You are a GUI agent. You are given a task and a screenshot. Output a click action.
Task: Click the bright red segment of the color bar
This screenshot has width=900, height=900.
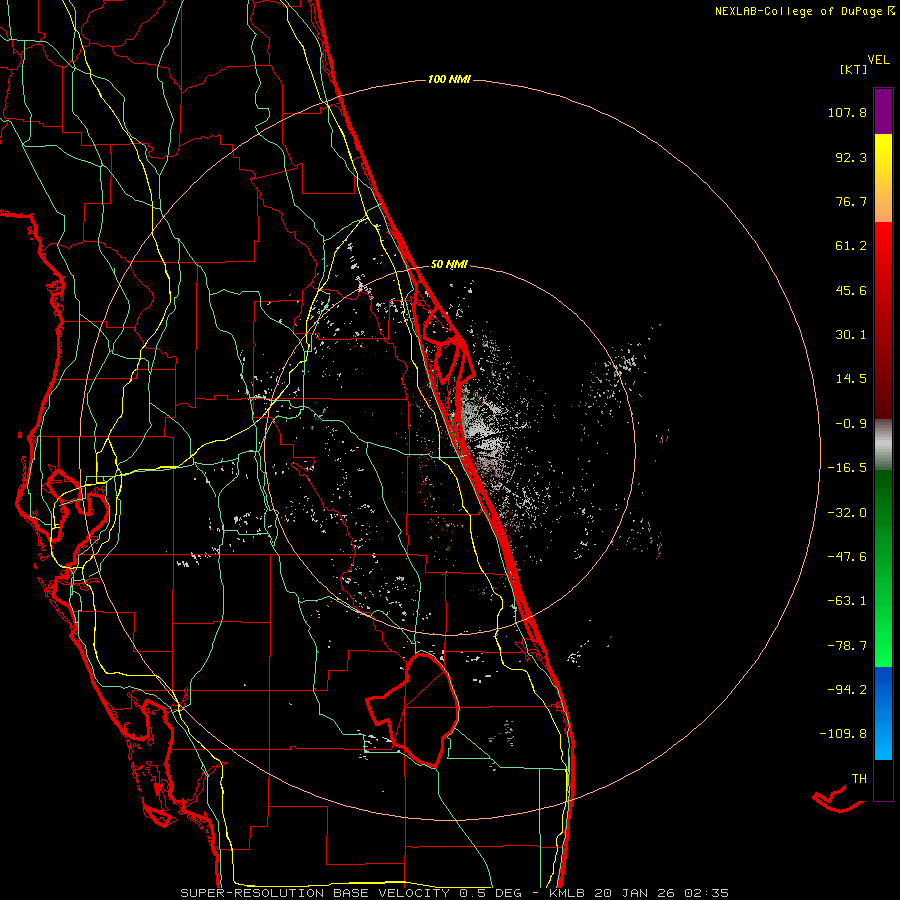click(883, 245)
